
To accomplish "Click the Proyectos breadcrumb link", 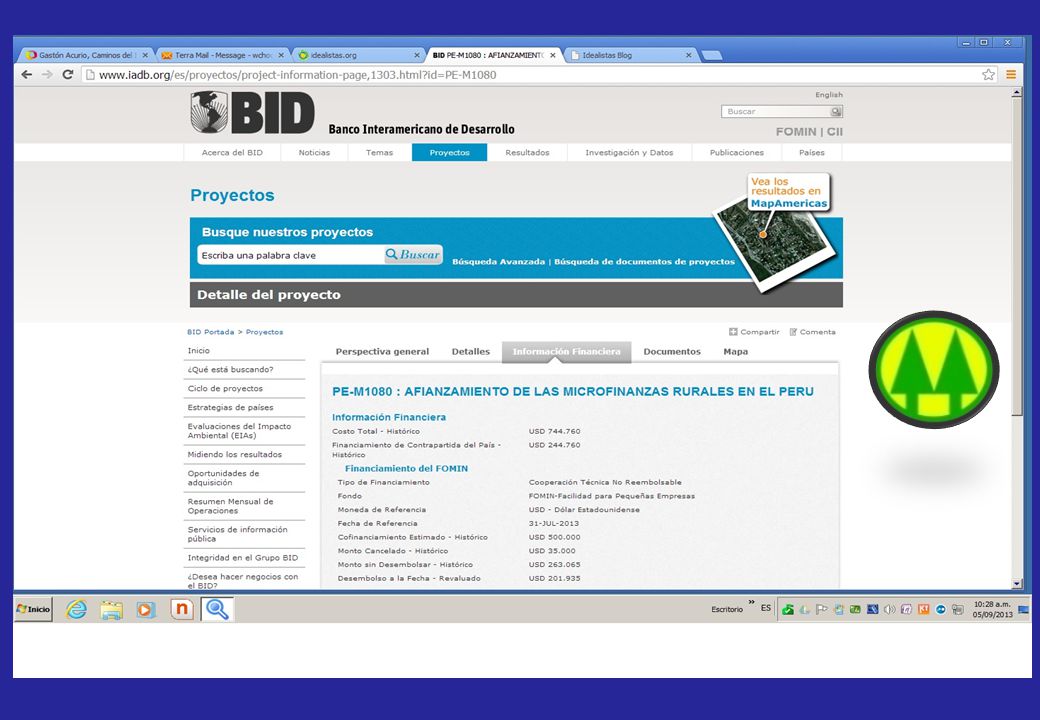I will (x=265, y=332).
